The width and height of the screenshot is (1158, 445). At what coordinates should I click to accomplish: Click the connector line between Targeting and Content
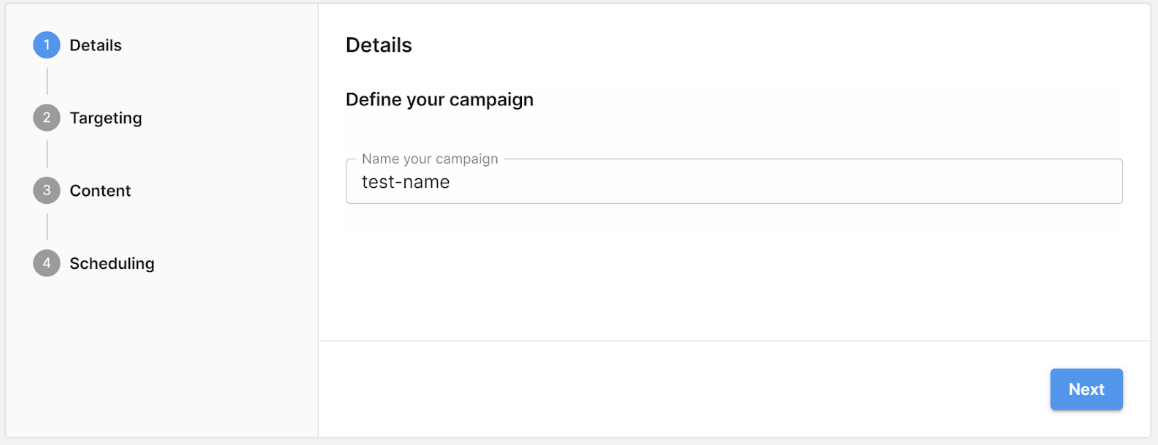pos(47,154)
